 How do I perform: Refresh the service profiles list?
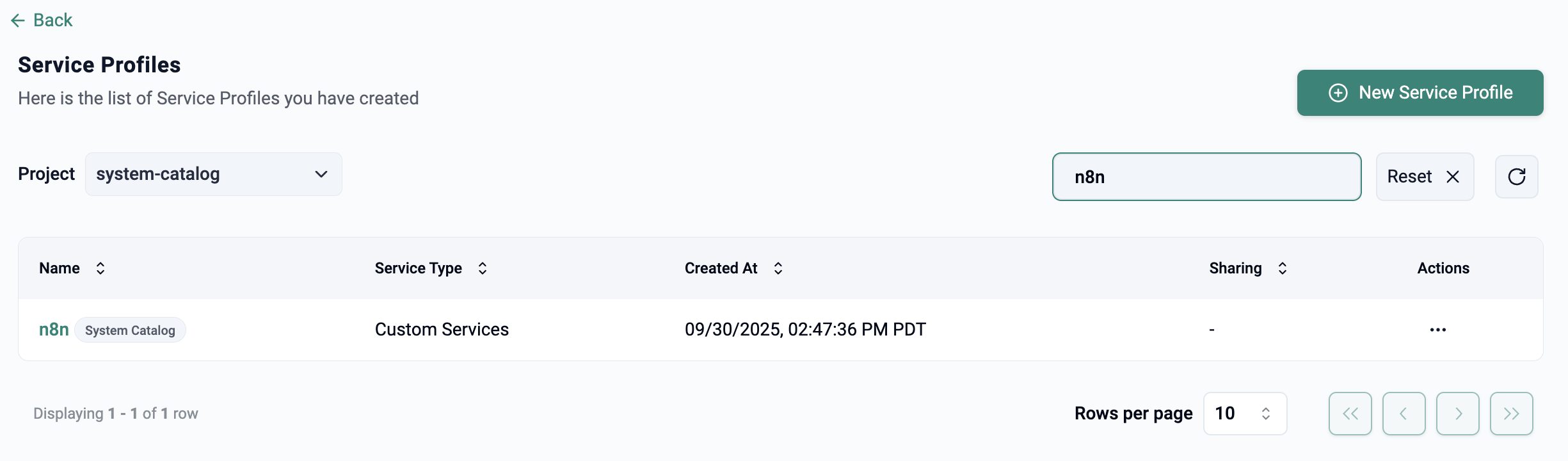click(1516, 177)
